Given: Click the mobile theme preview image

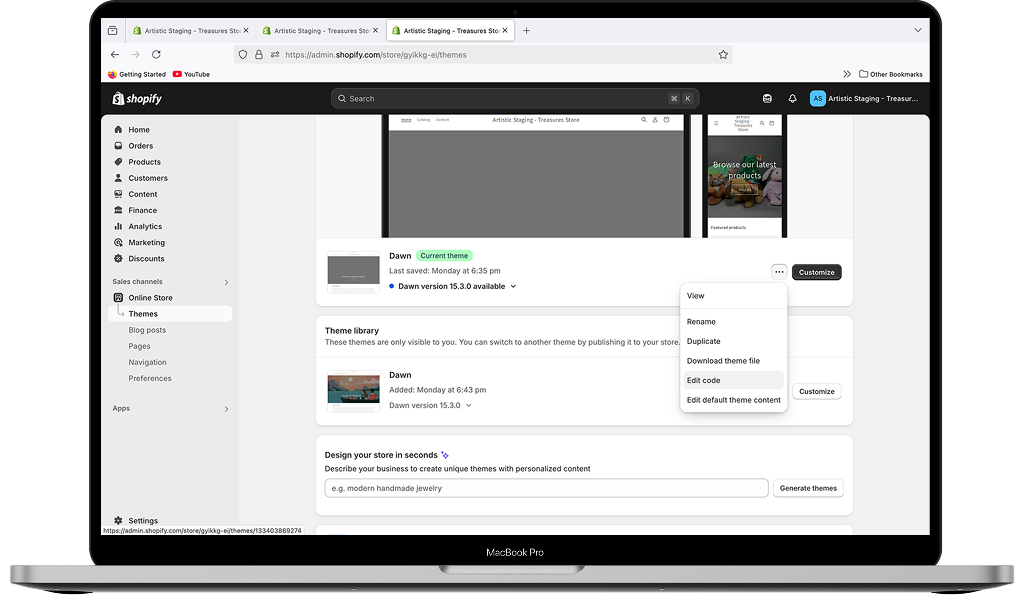Looking at the screenshot, I should 744,176.
